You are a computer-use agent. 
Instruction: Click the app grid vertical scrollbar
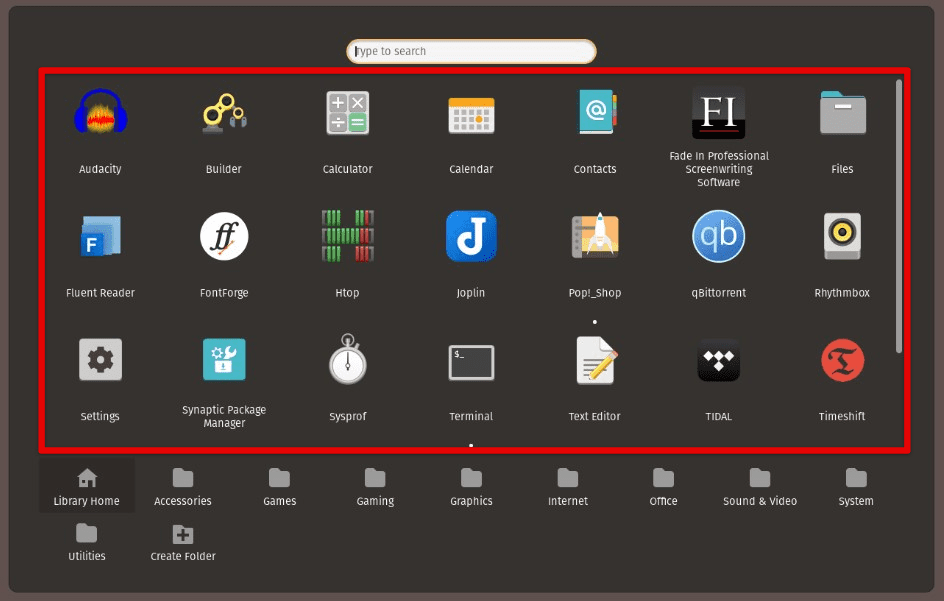coord(899,215)
